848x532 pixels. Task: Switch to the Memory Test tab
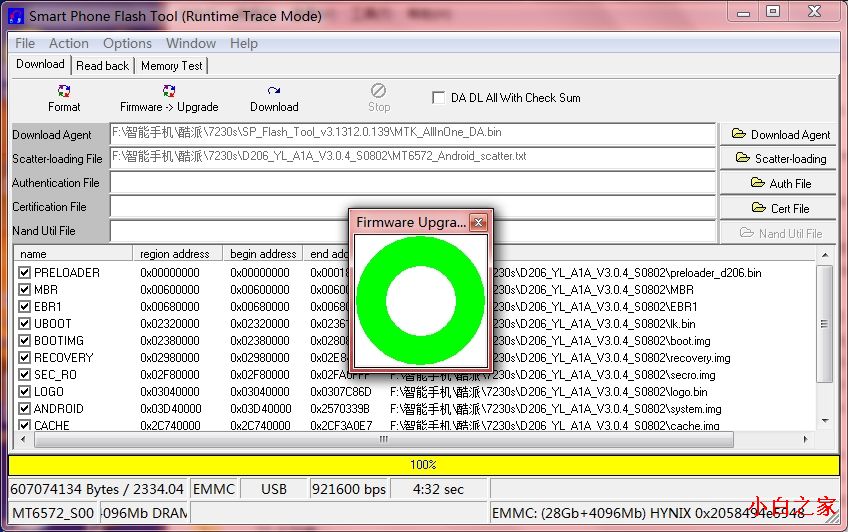(x=171, y=66)
